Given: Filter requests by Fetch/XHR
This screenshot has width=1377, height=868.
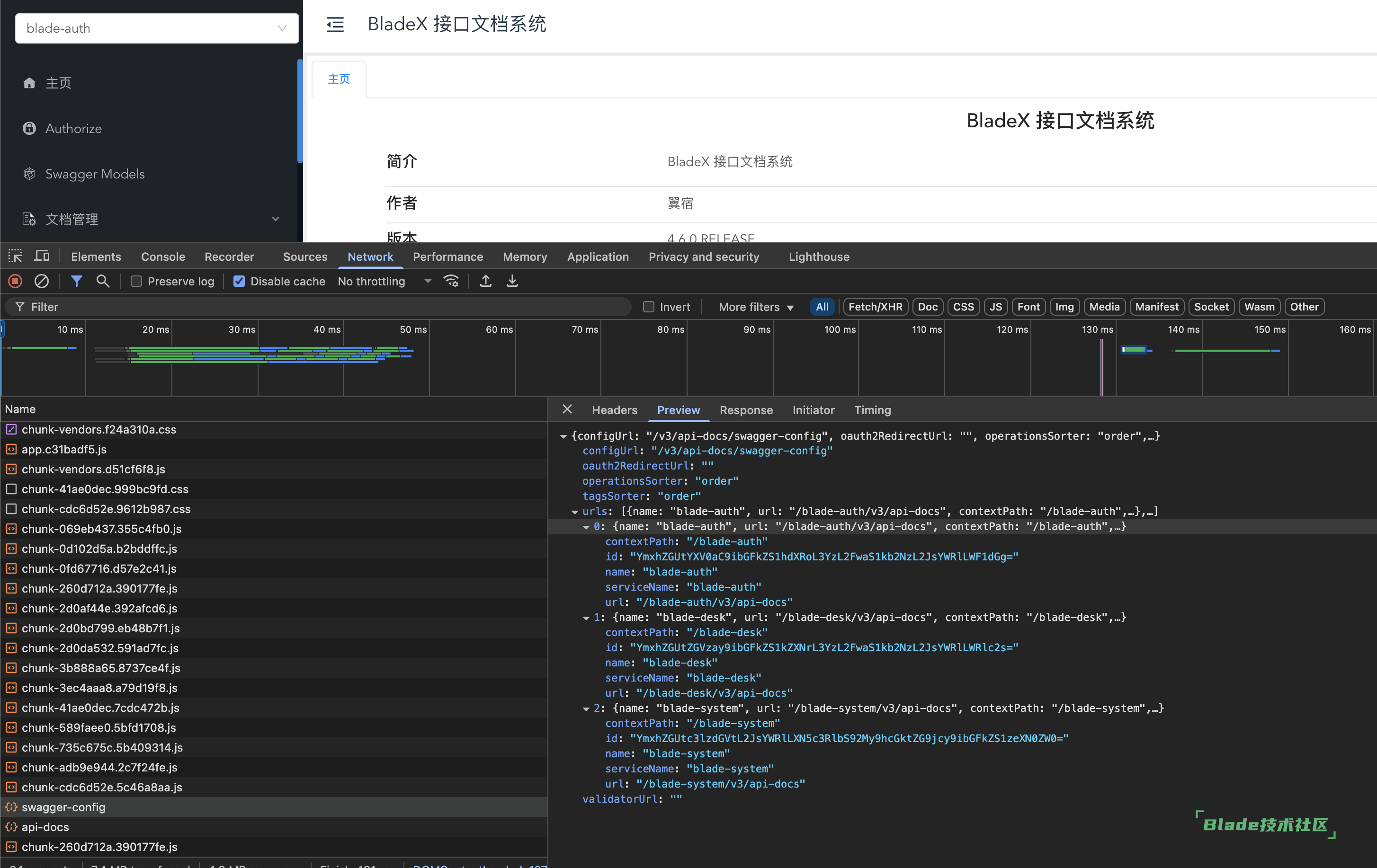Looking at the screenshot, I should (x=875, y=307).
